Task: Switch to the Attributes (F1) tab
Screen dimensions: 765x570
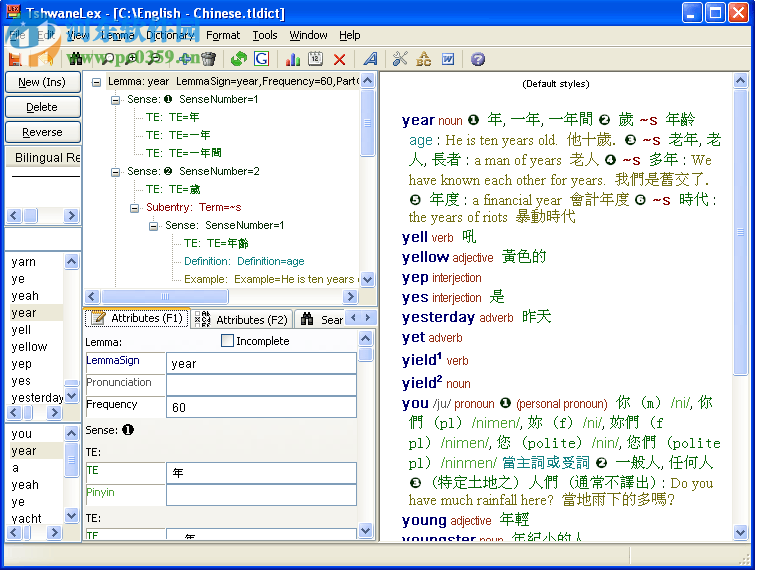Action: coord(138,318)
